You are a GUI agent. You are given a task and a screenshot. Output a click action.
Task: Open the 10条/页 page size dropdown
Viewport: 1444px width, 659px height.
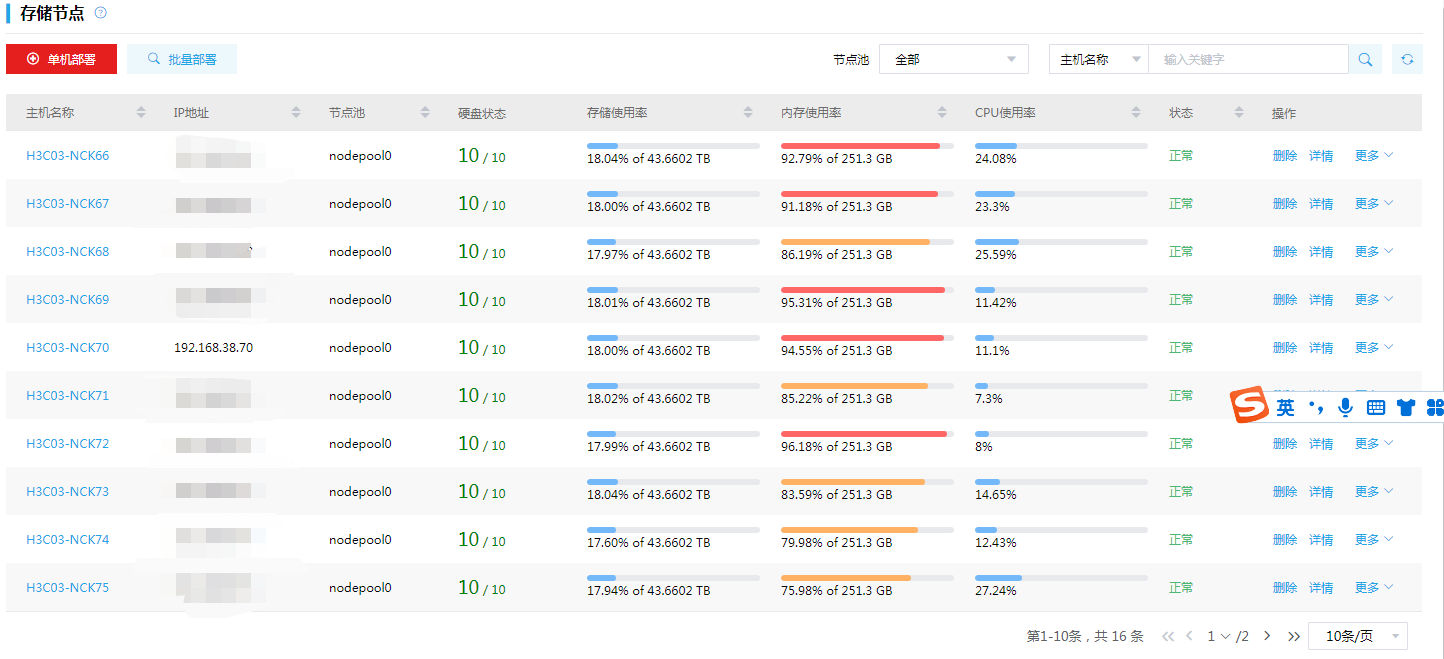(x=1358, y=636)
